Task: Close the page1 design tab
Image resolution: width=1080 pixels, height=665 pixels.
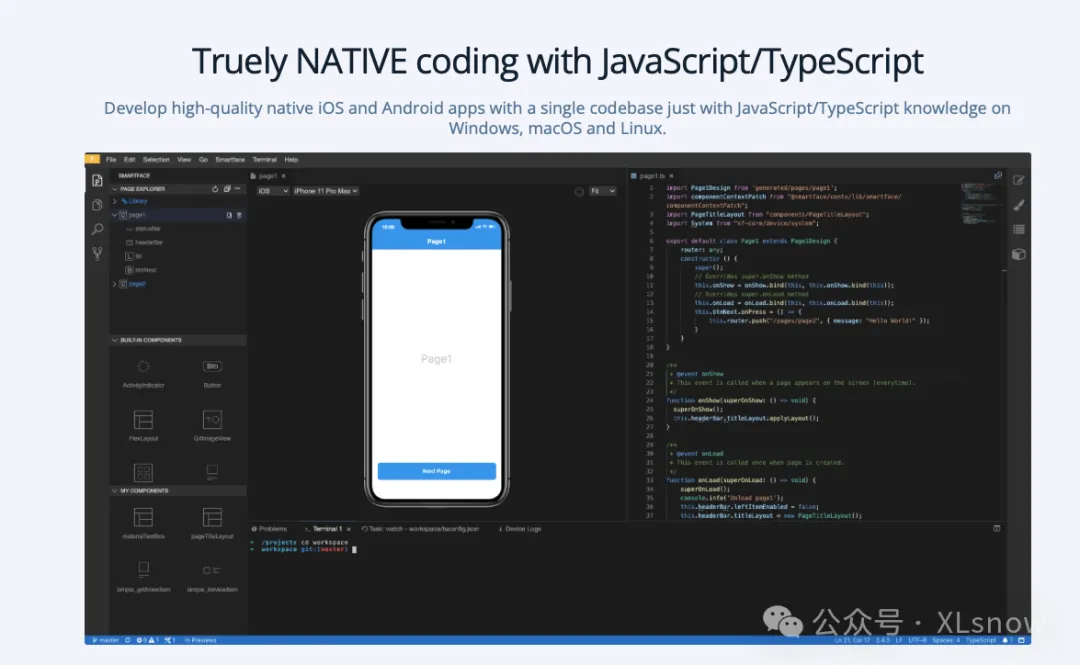Action: point(283,176)
